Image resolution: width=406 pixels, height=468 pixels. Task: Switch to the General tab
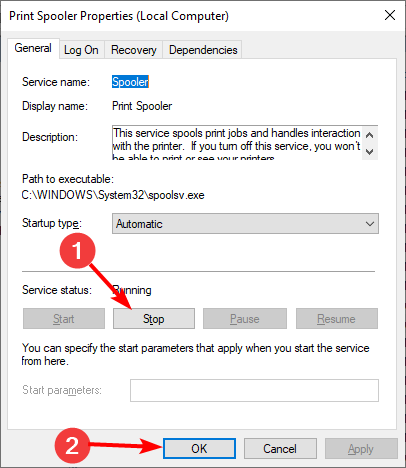click(33, 48)
